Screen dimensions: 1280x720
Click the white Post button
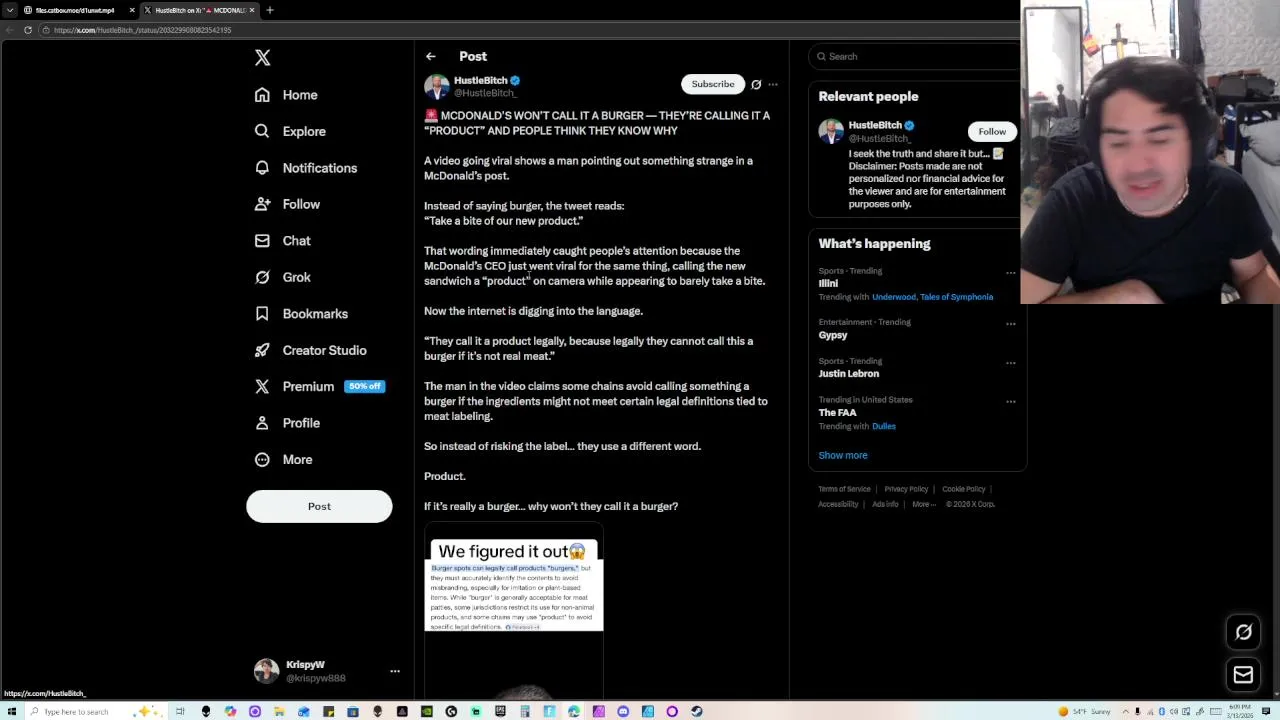tap(319, 506)
